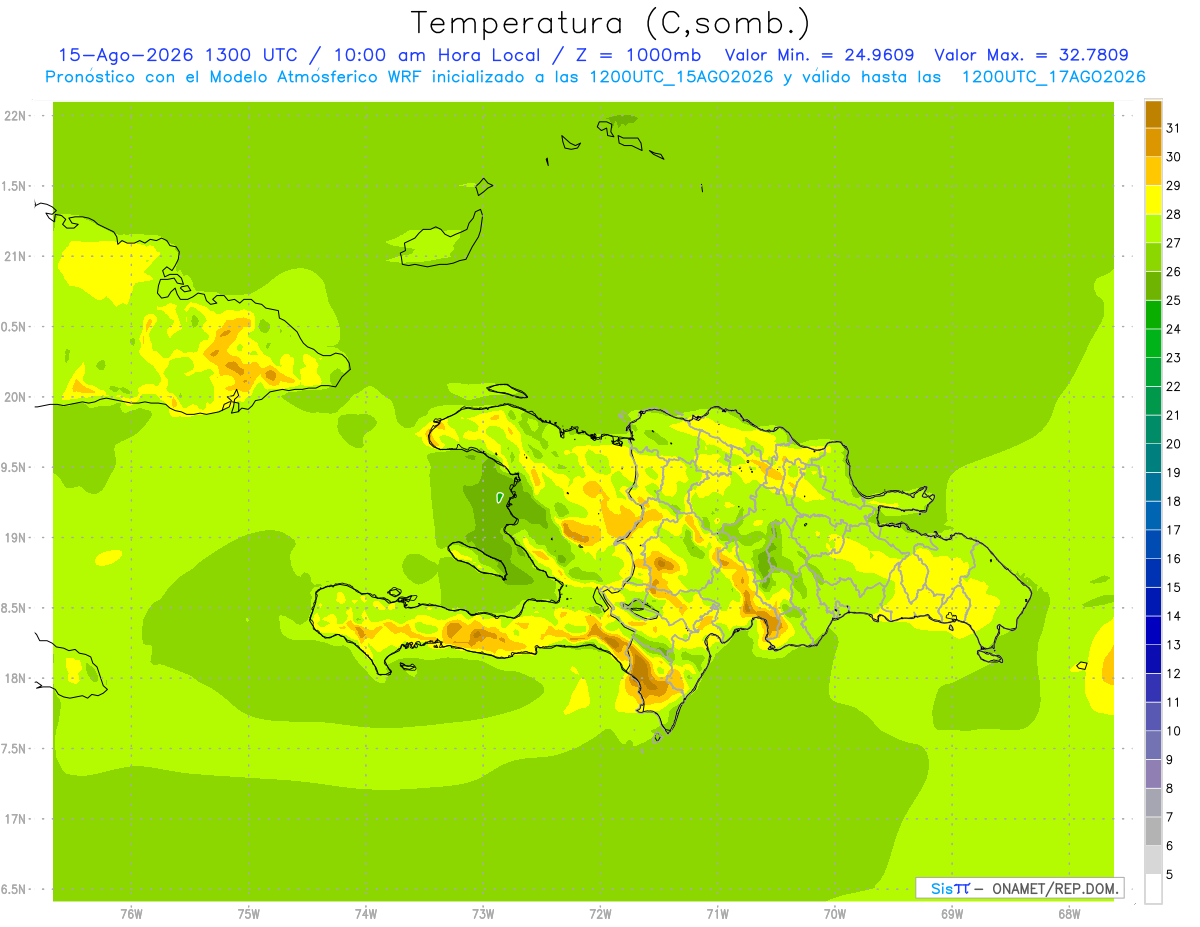
Task: Click '1200UTC_17AGO2026' valid-until time text
Action: click(1053, 77)
